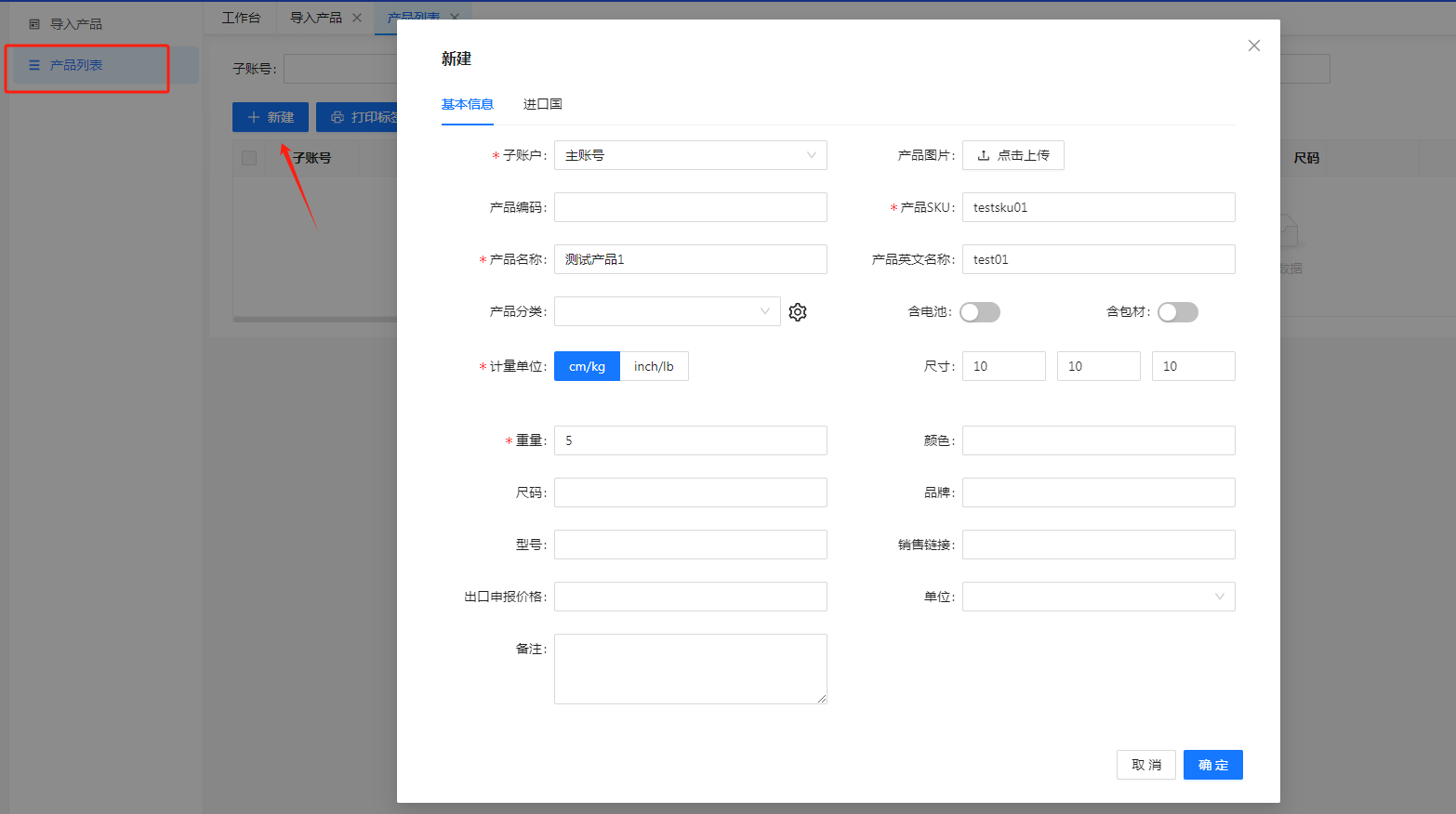Focus the 品牌 input field
This screenshot has height=814, width=1456.
[1099, 492]
